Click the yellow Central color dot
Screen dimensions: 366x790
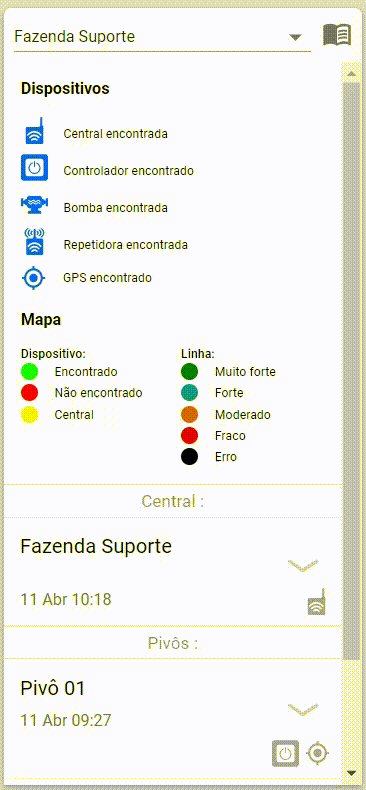point(30,415)
